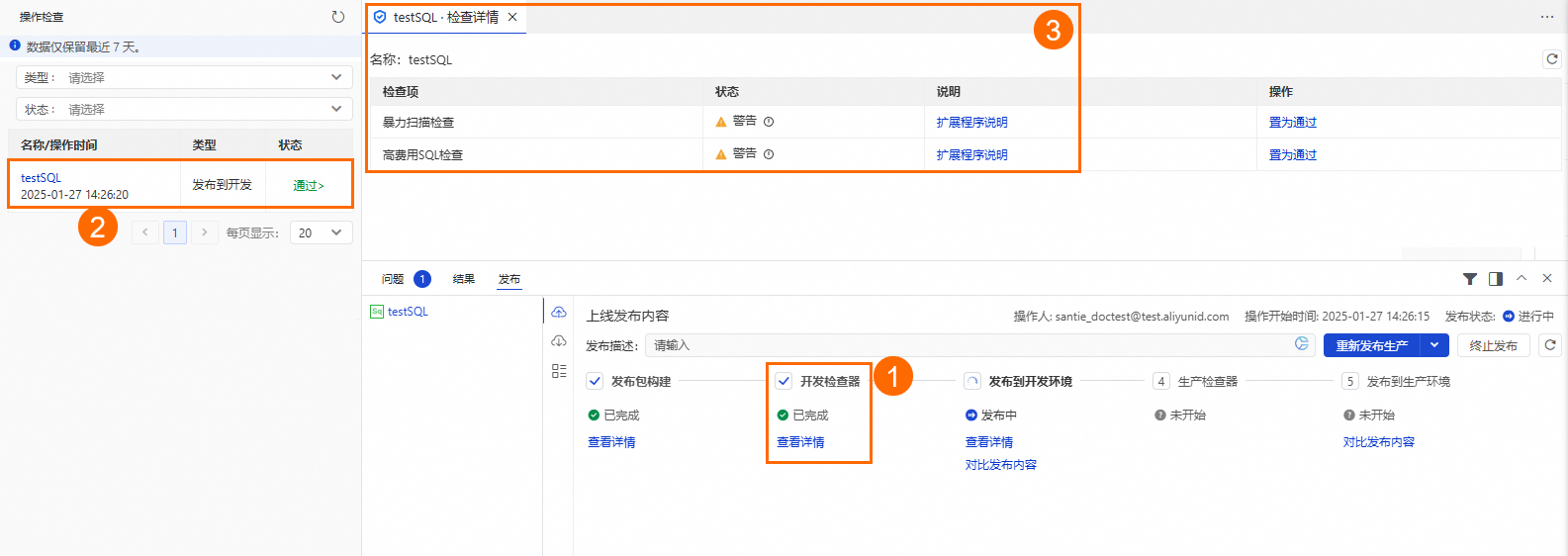Click the shield icon on the 检查详情 tab
The image size is (1568, 556).
coord(380,17)
